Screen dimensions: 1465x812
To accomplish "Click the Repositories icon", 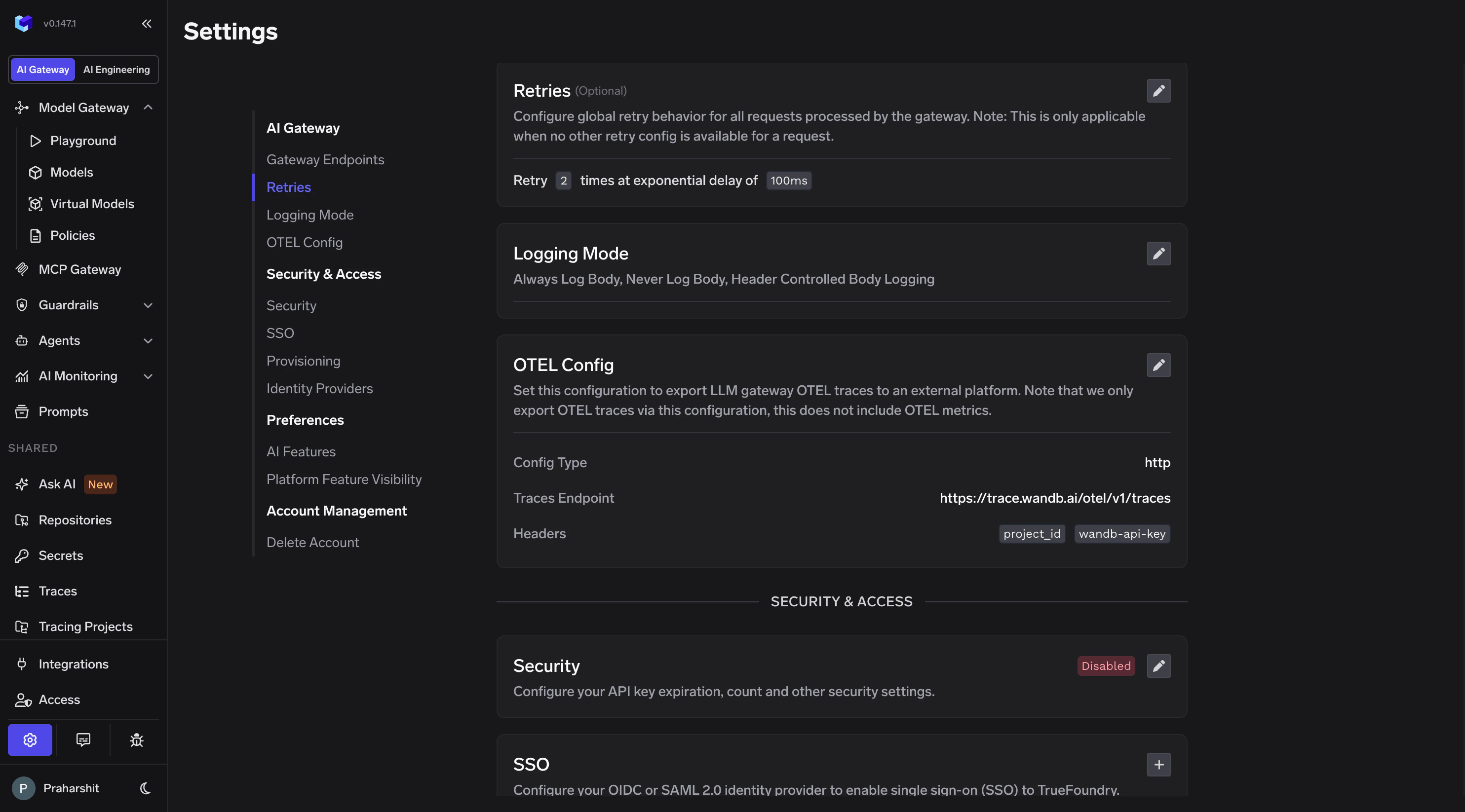I will (22, 520).
